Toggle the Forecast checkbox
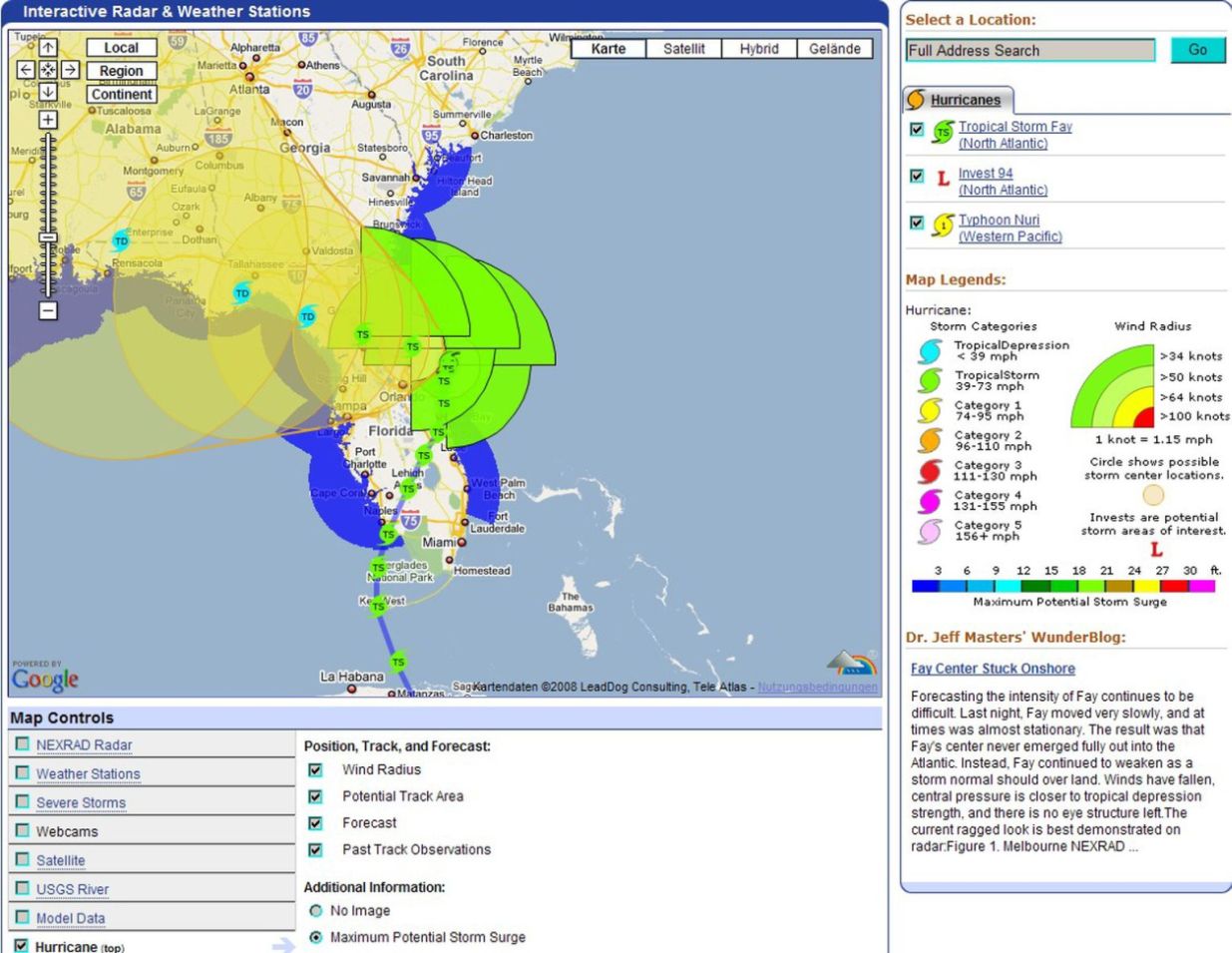Screen dimensions: 1232x953 [315, 823]
